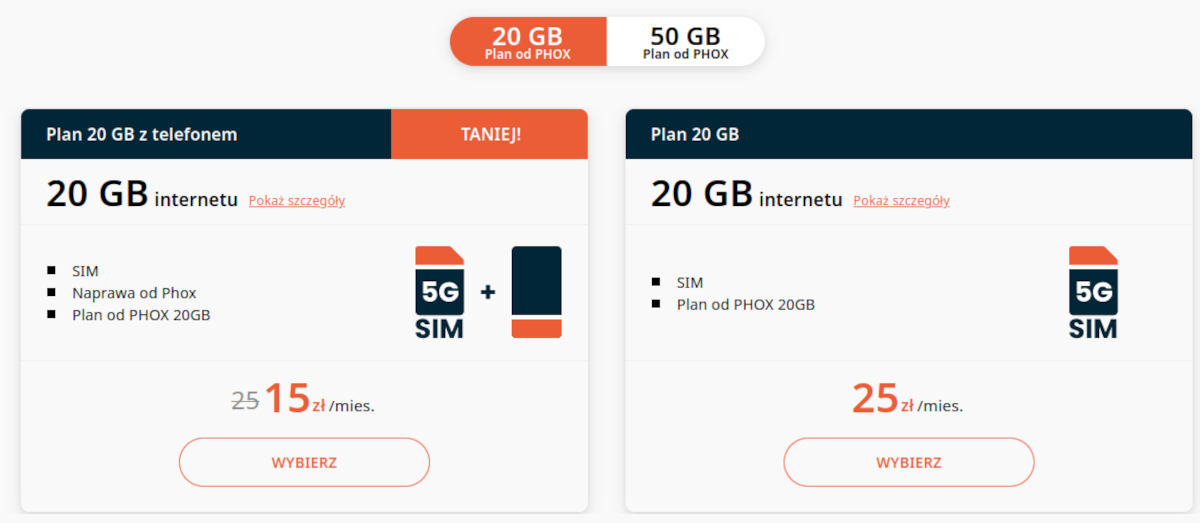Select the 20 GB plan tab
Image resolution: width=1200 pixels, height=523 pixels.
tap(528, 42)
